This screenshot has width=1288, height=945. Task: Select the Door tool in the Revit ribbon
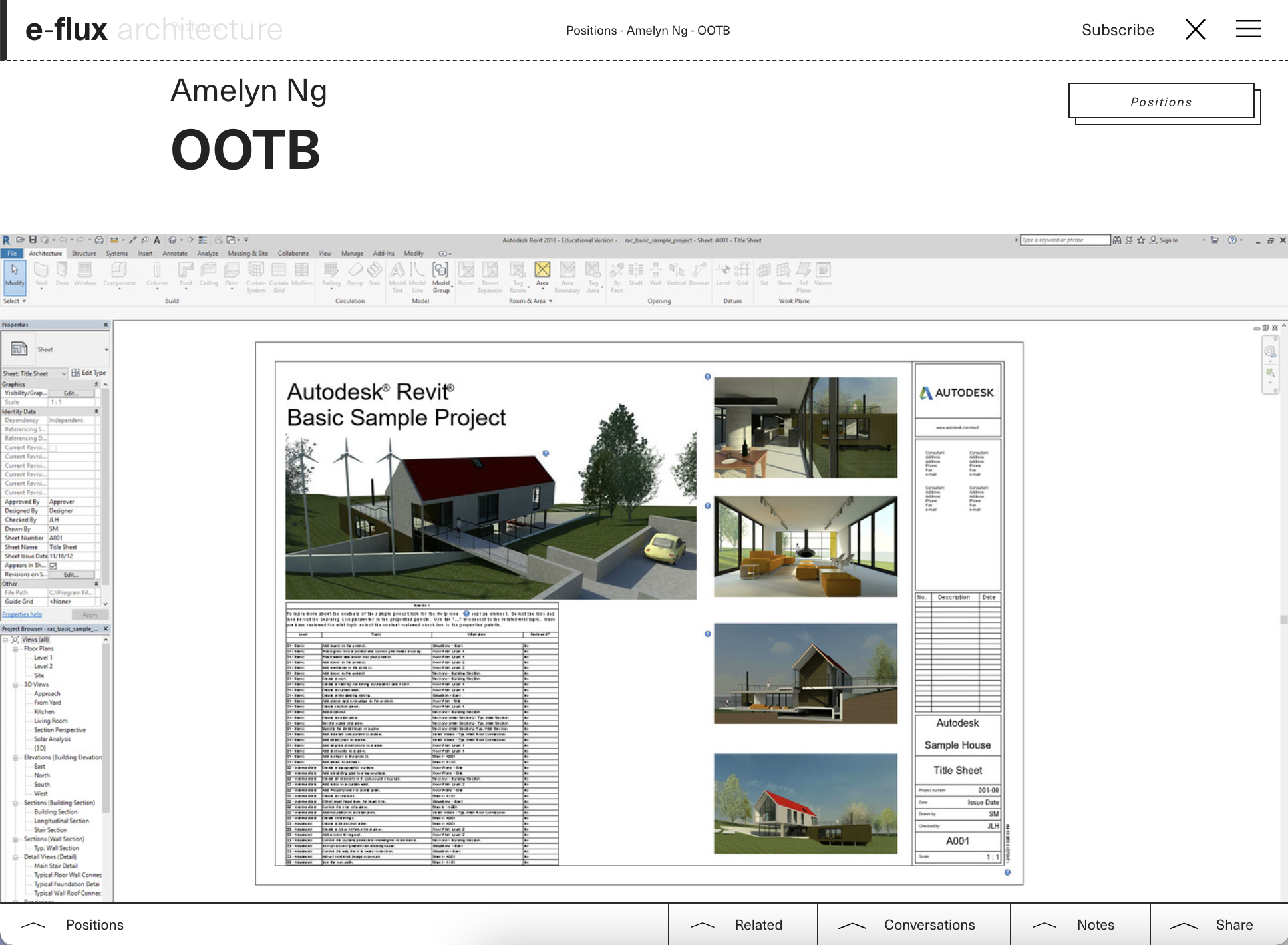click(x=63, y=274)
